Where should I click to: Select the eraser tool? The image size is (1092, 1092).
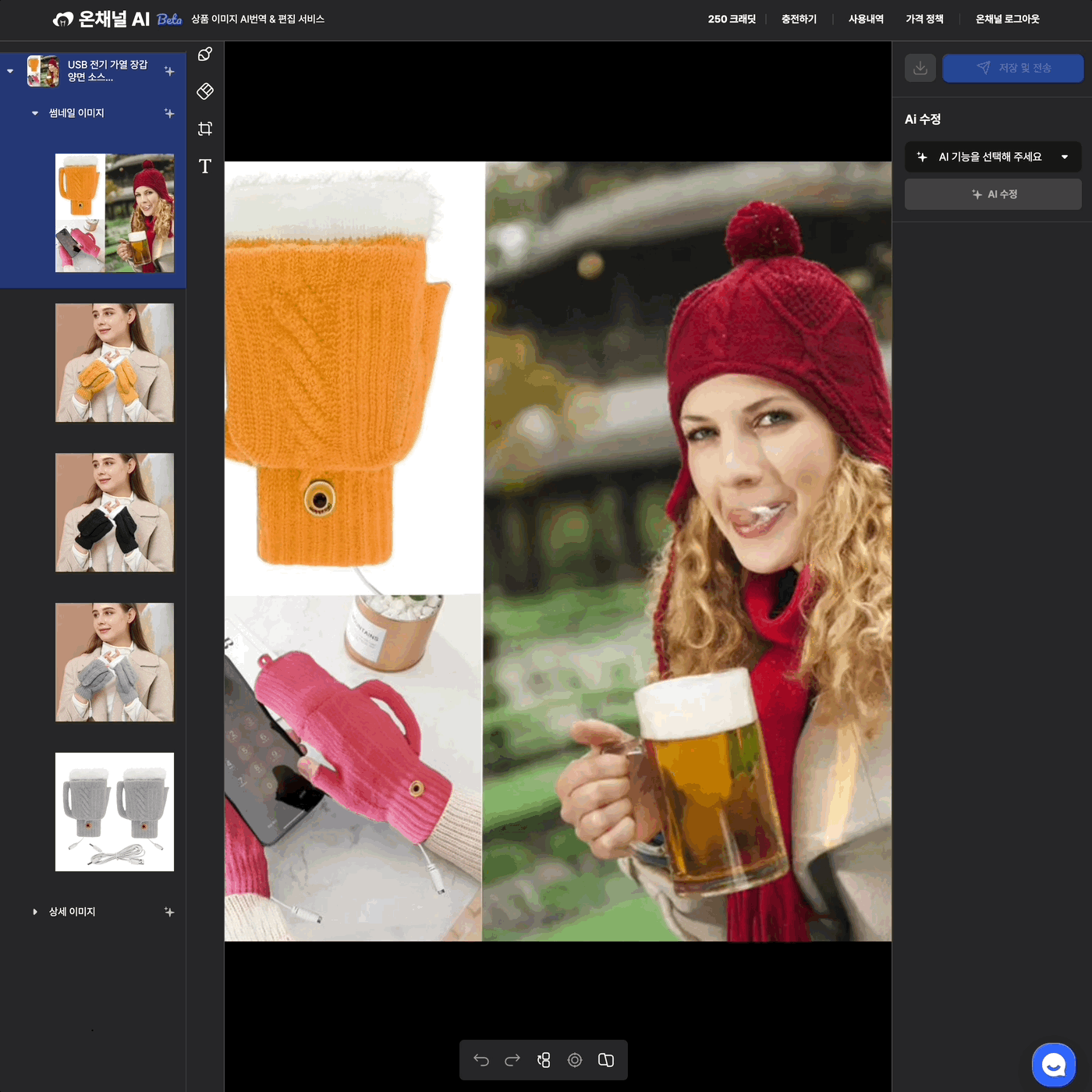205,91
